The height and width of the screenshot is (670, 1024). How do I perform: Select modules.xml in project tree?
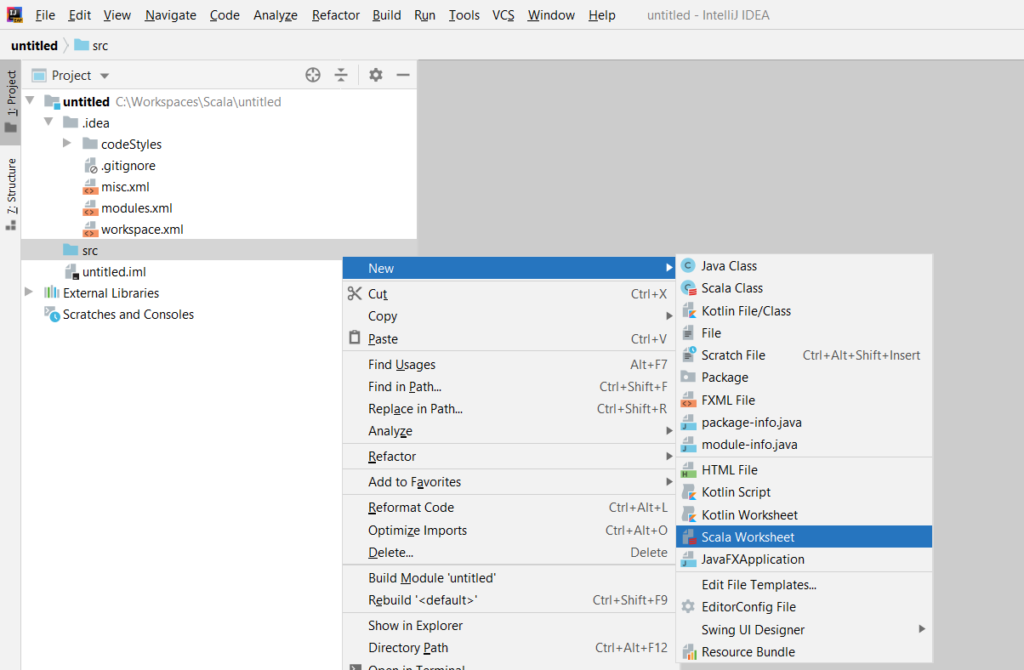click(x=136, y=208)
